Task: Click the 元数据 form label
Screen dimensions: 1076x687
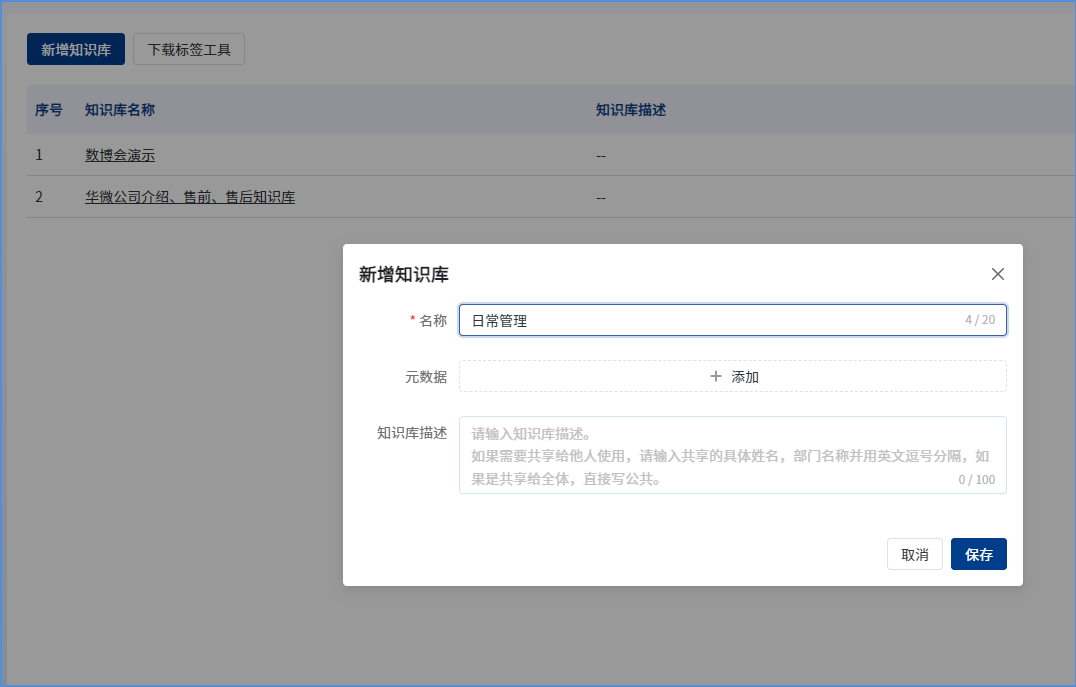Action: pos(425,377)
